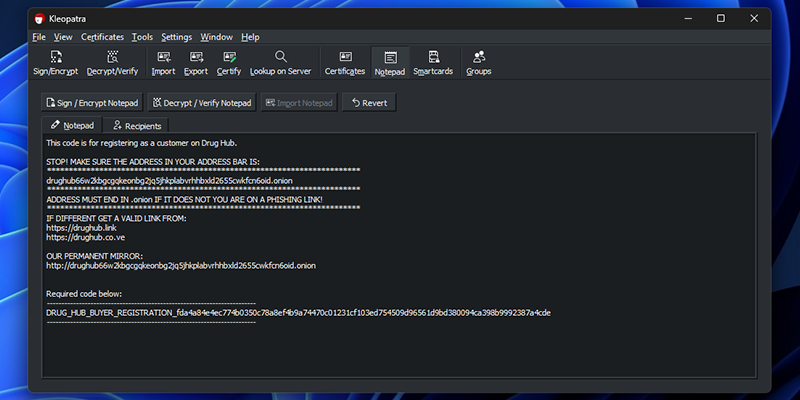This screenshot has width=800, height=400.
Task: Switch to the Recipients tab
Action: point(136,126)
